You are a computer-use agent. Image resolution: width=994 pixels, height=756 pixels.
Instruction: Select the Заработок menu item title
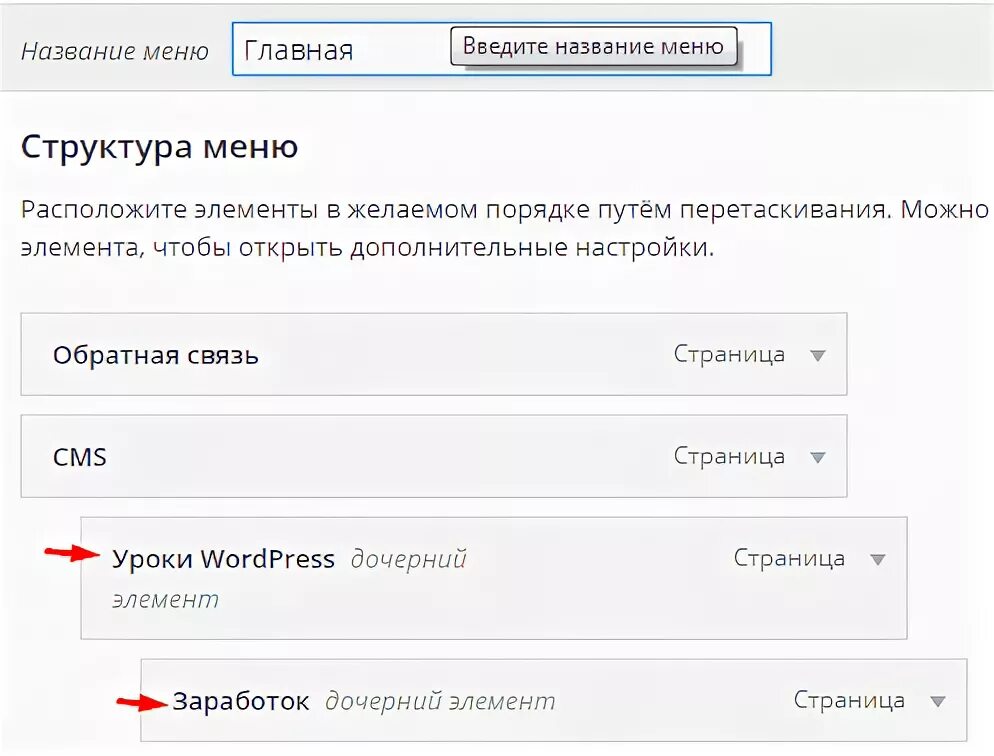pos(241,701)
